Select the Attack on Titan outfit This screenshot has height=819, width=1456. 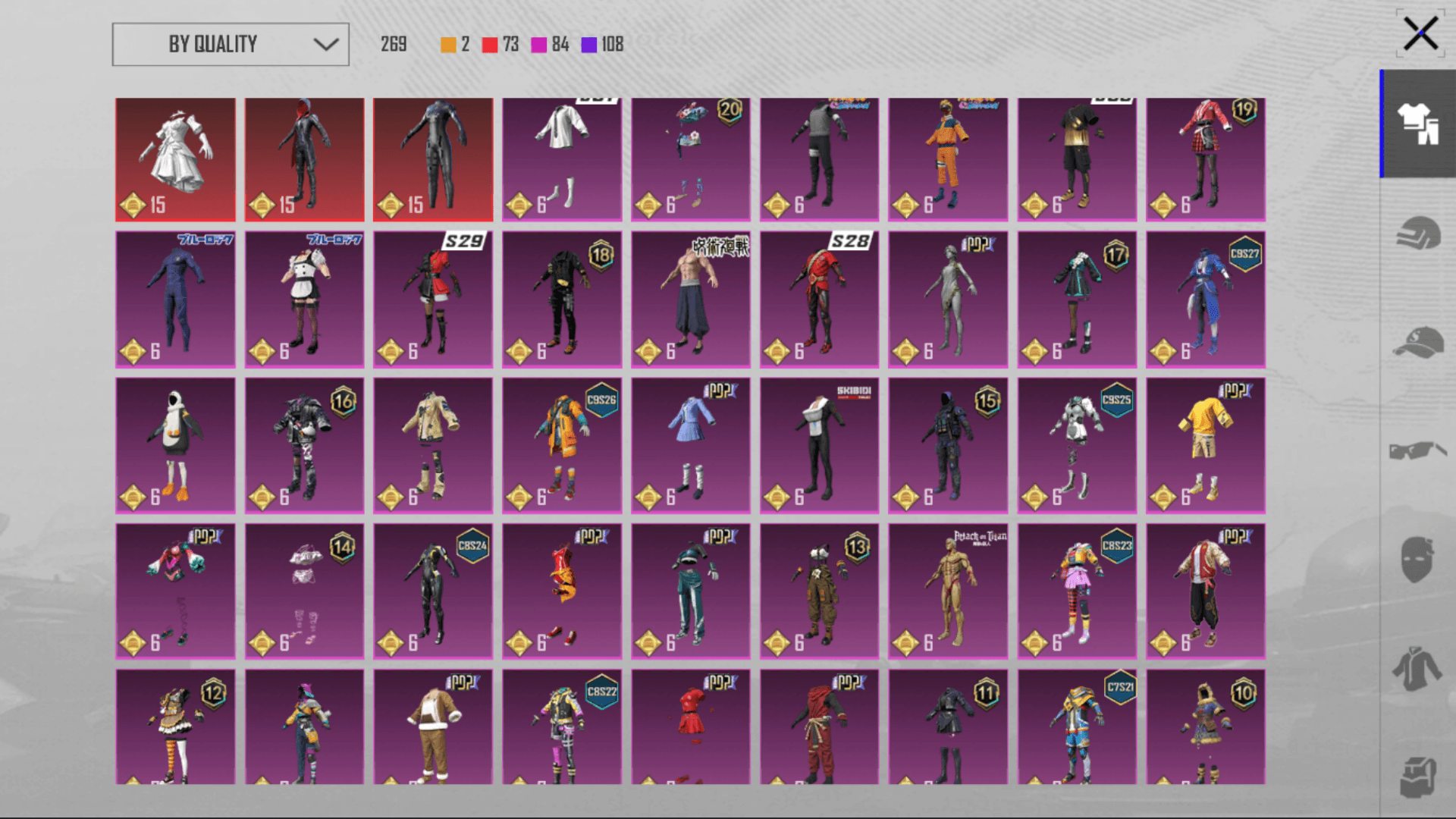tap(948, 591)
